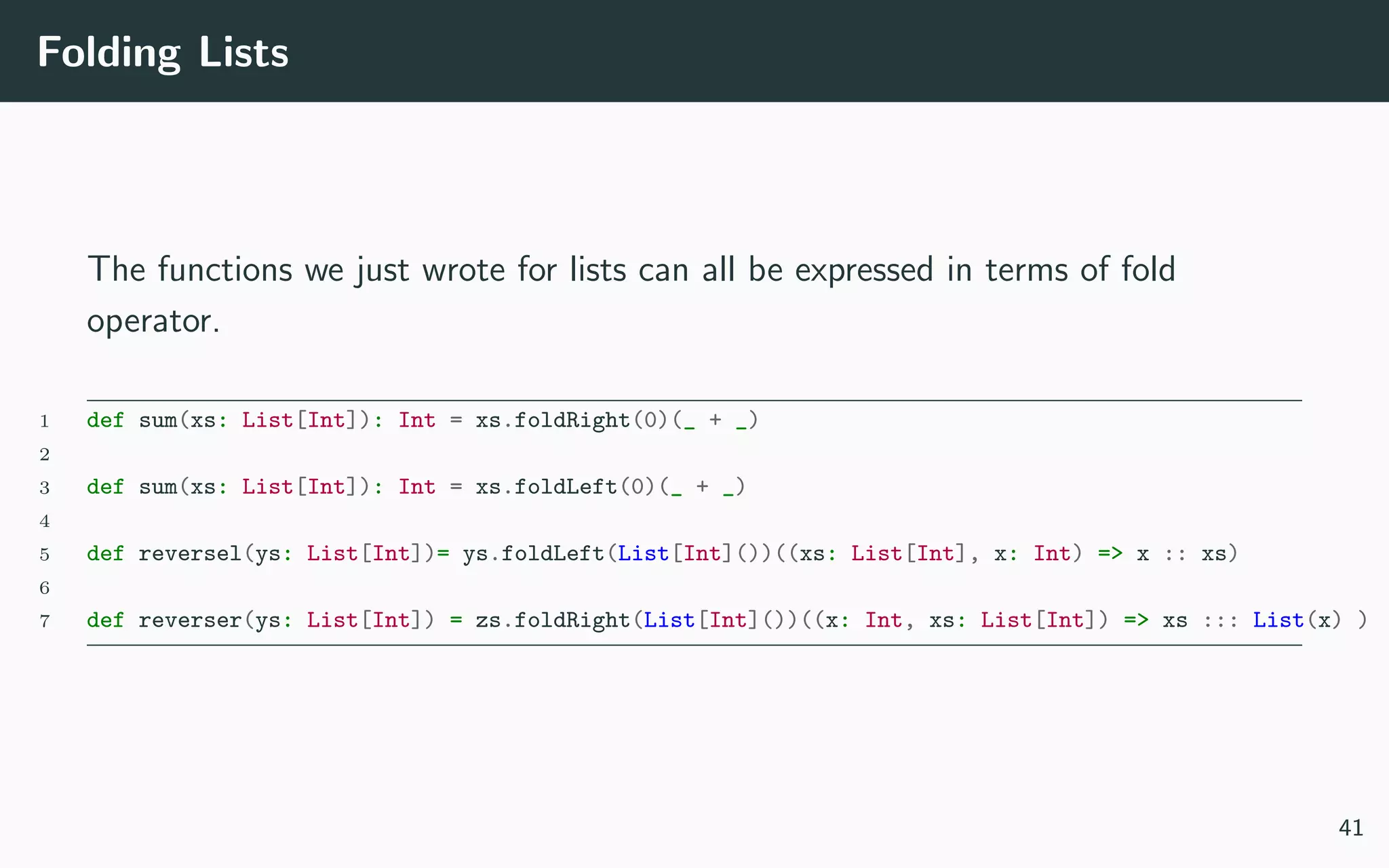This screenshot has height=868, width=1389.
Task: Click 'xs.foldLeft' in the second sum definition
Action: coord(546,487)
